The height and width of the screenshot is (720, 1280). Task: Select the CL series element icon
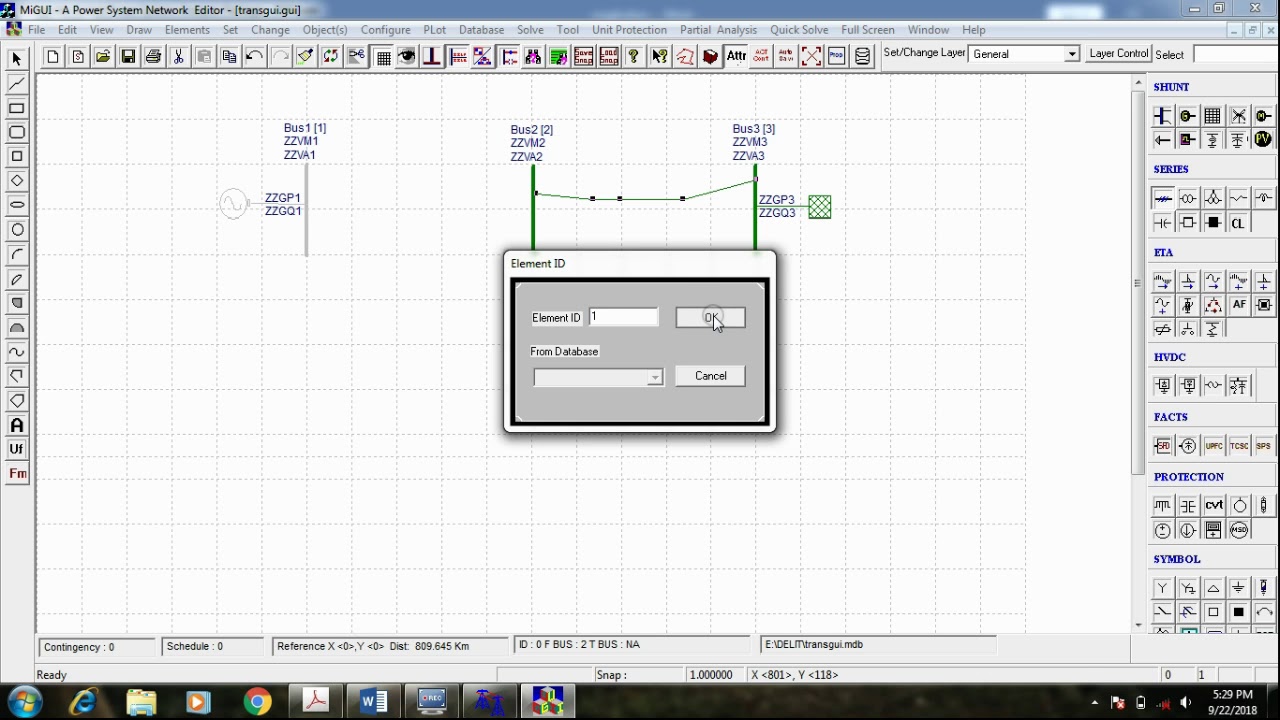click(1238, 223)
